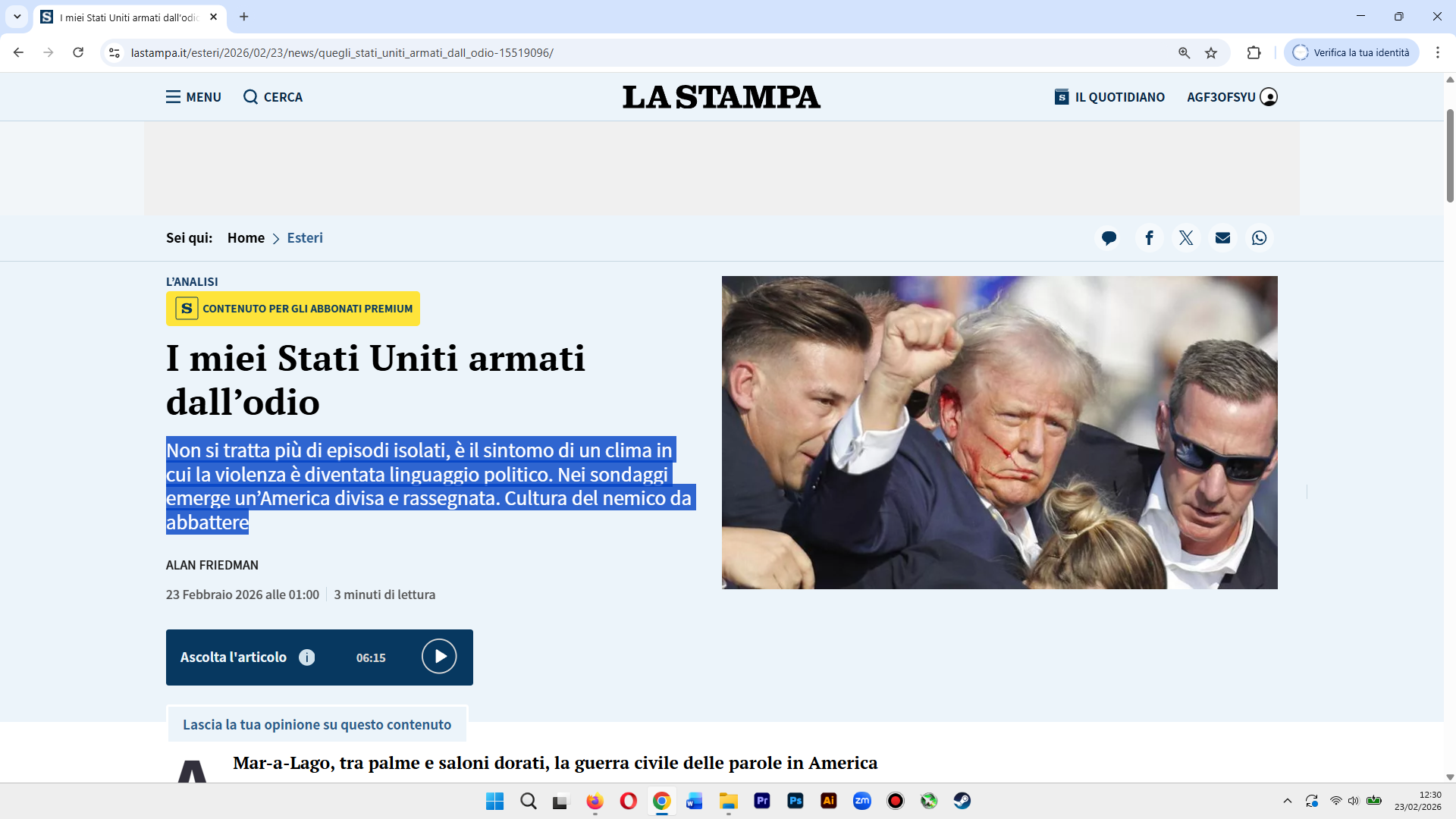
Task: Click Lascia la tua opinione button
Action: click(x=317, y=724)
